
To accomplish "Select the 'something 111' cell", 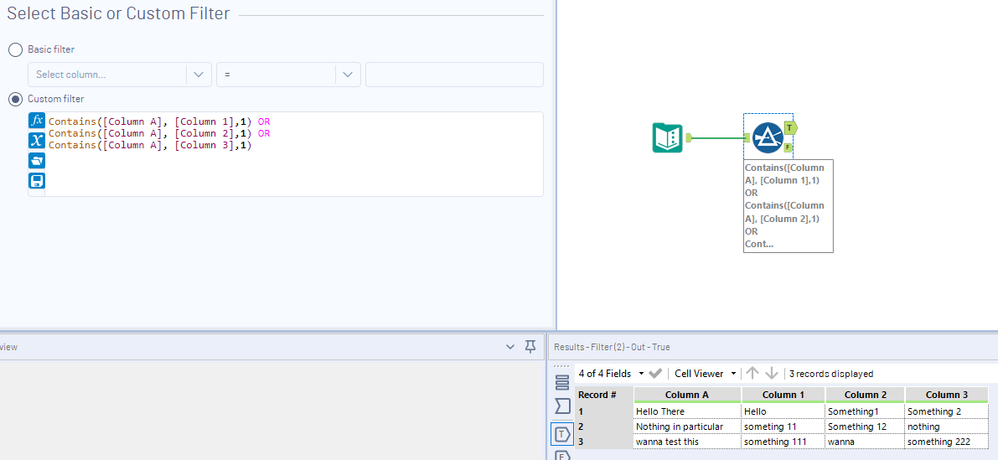I will click(x=783, y=442).
